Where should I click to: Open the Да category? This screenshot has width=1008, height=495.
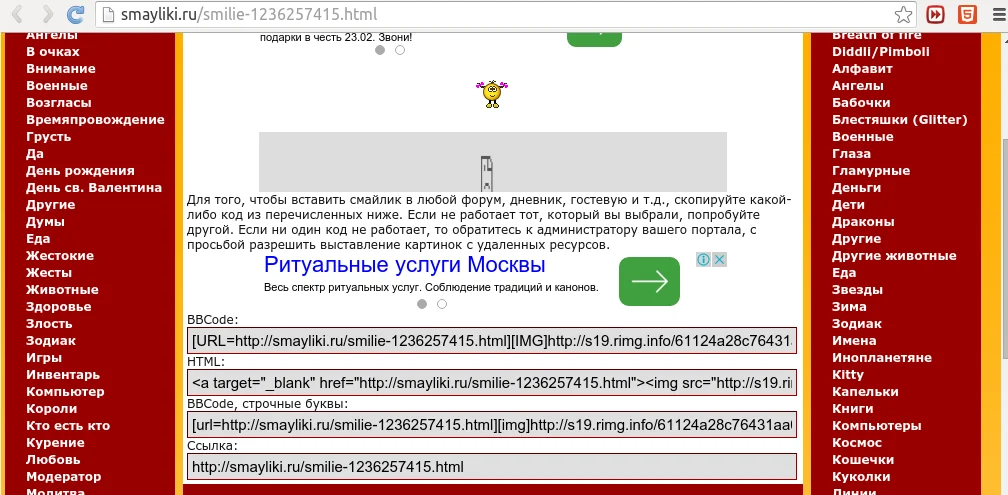35,154
